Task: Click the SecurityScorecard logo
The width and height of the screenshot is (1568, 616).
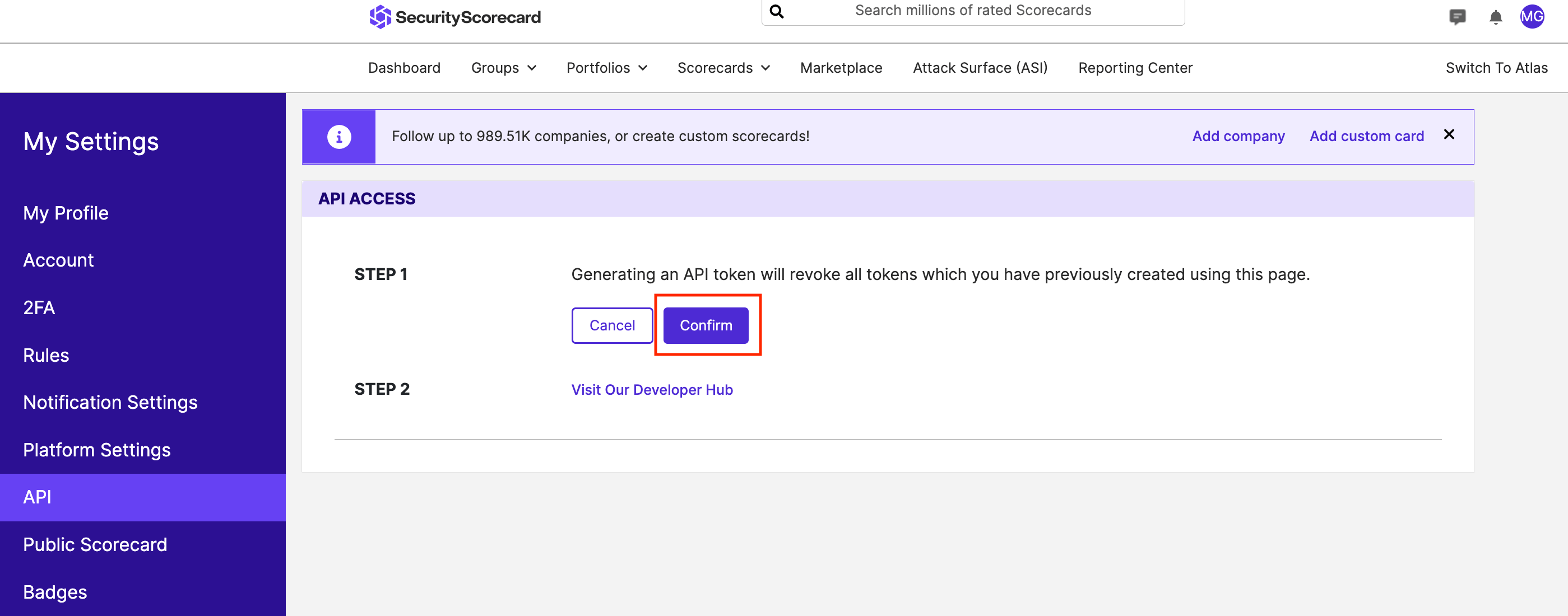Action: click(454, 16)
